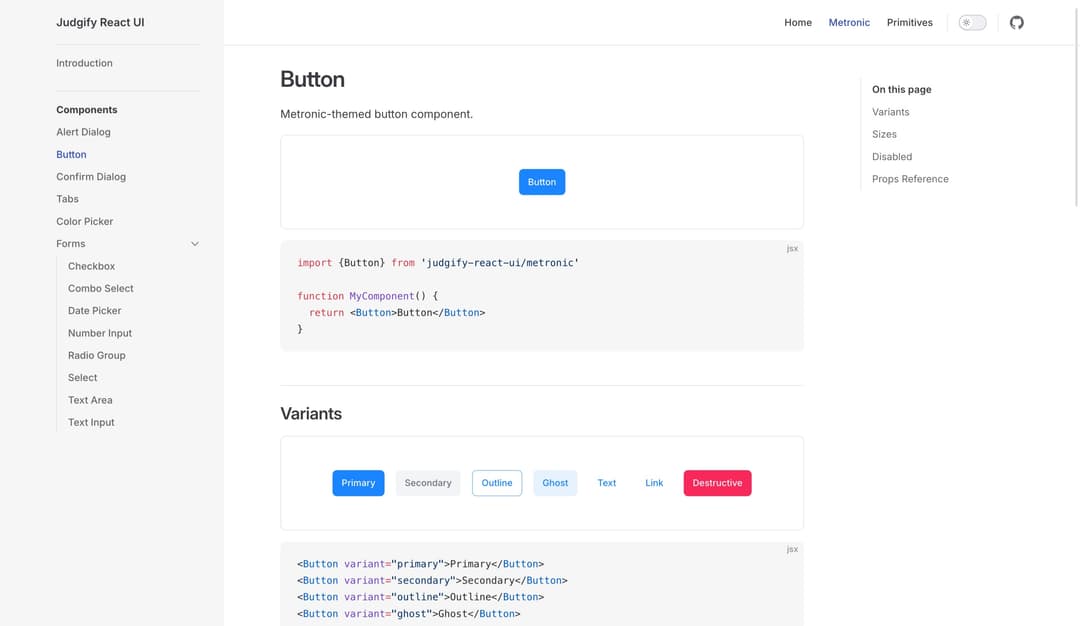The height and width of the screenshot is (626, 1080).
Task: Click the variant="primary" code line
Action: [x=420, y=563]
